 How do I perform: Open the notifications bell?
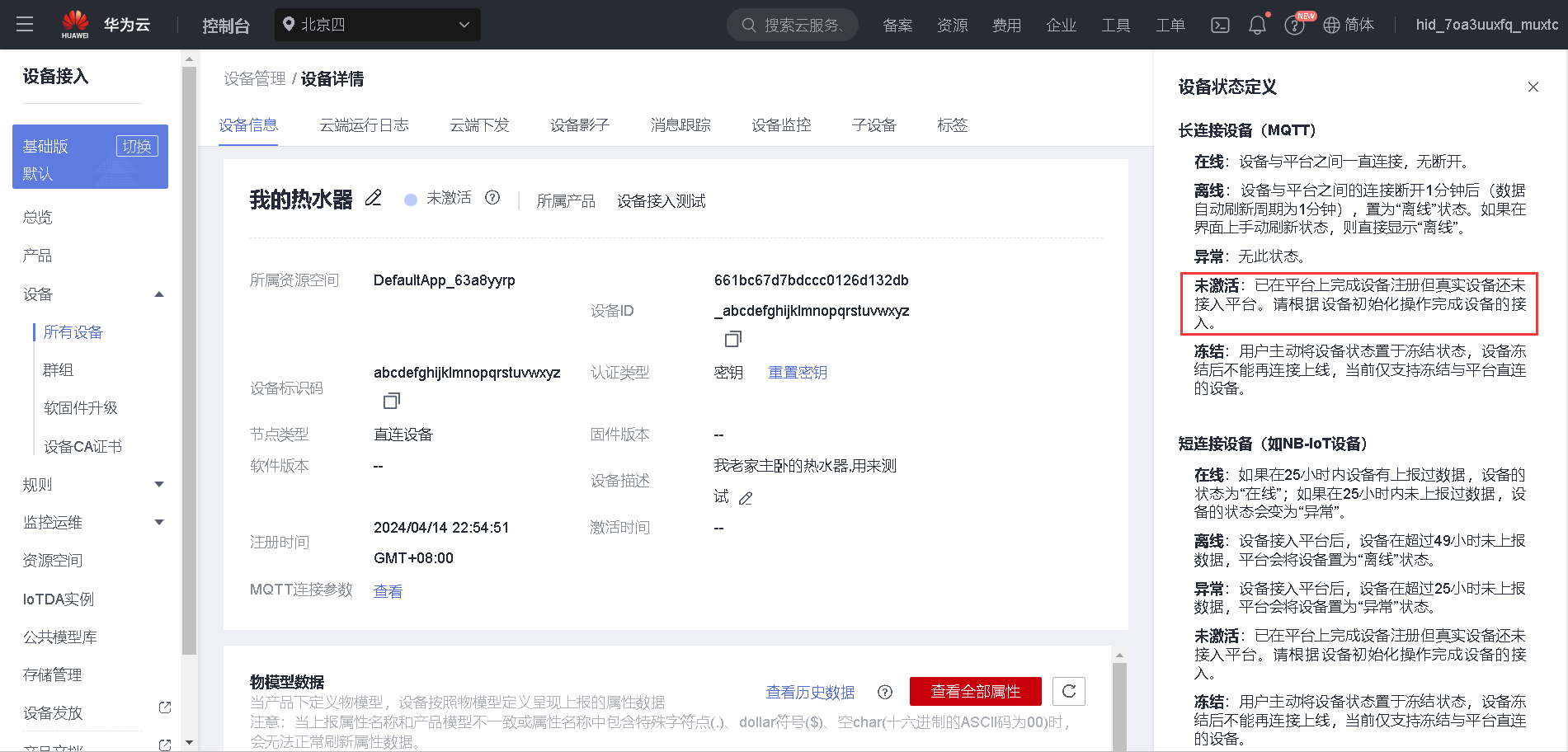1257,25
